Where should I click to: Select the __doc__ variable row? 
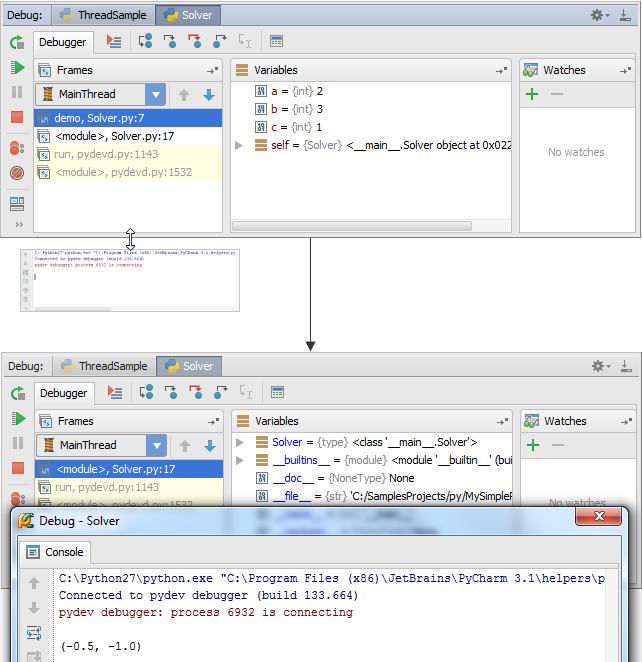pyautogui.click(x=372, y=478)
